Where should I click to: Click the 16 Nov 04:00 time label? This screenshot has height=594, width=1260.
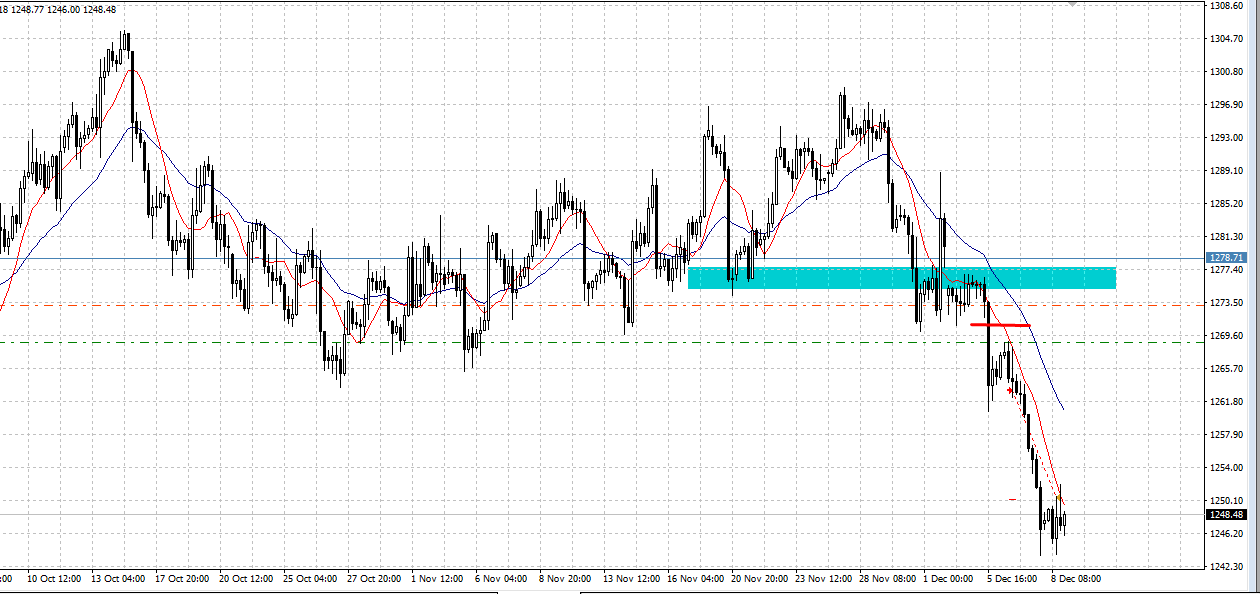pyautogui.click(x=694, y=578)
